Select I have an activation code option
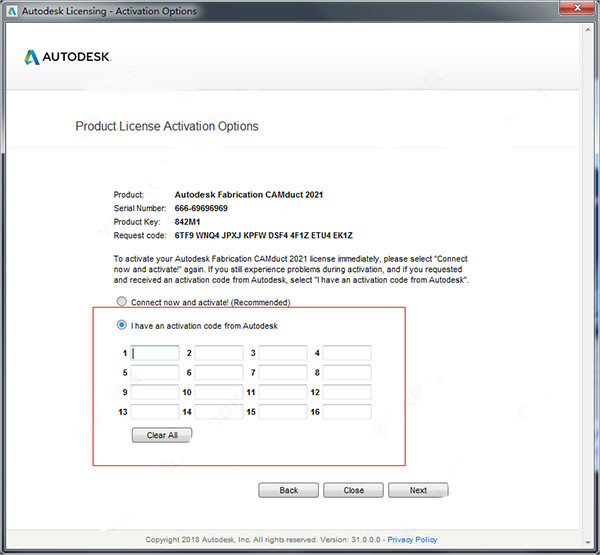 122,325
